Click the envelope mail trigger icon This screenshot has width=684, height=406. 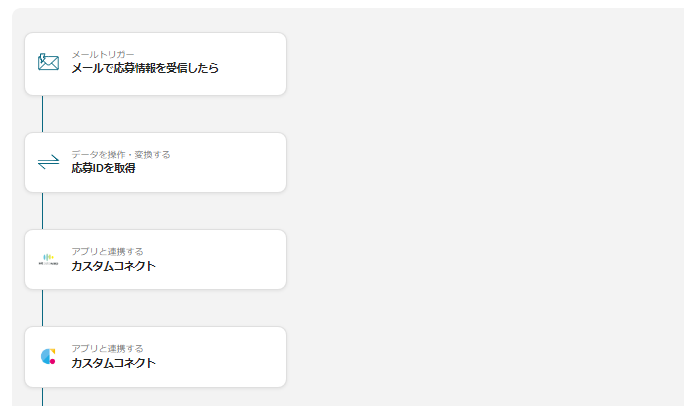point(48,63)
